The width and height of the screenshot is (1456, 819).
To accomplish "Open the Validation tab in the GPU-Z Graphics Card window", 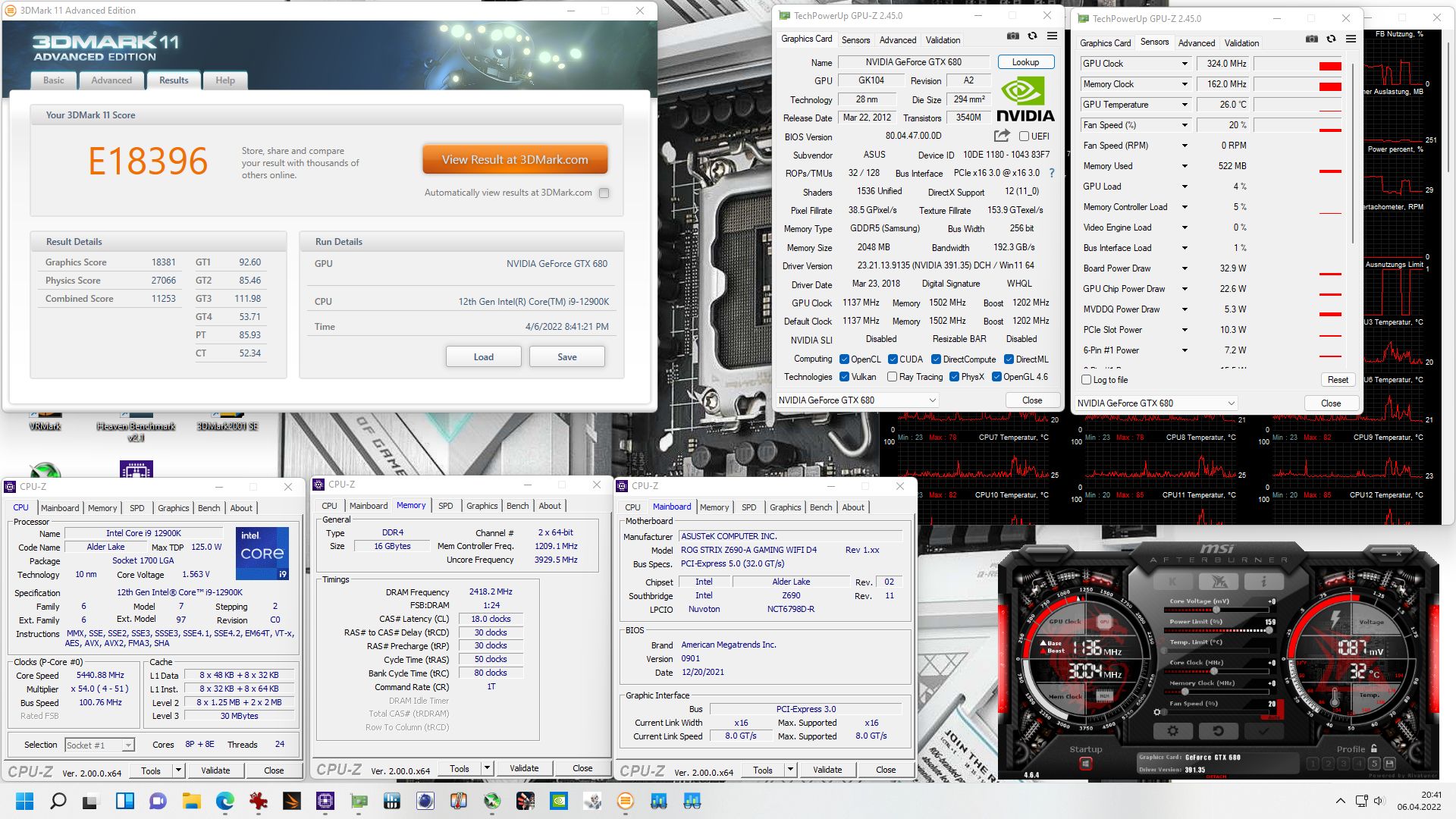I will 943,40.
